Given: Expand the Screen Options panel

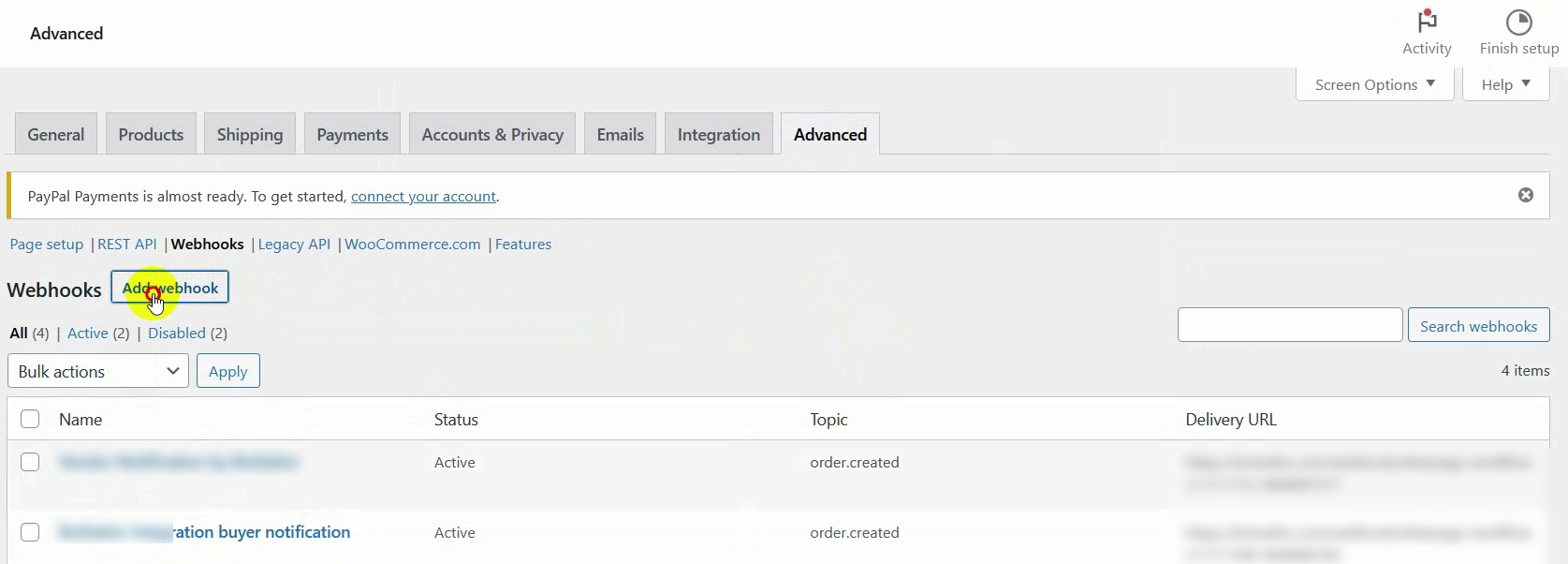Looking at the screenshot, I should [1374, 84].
